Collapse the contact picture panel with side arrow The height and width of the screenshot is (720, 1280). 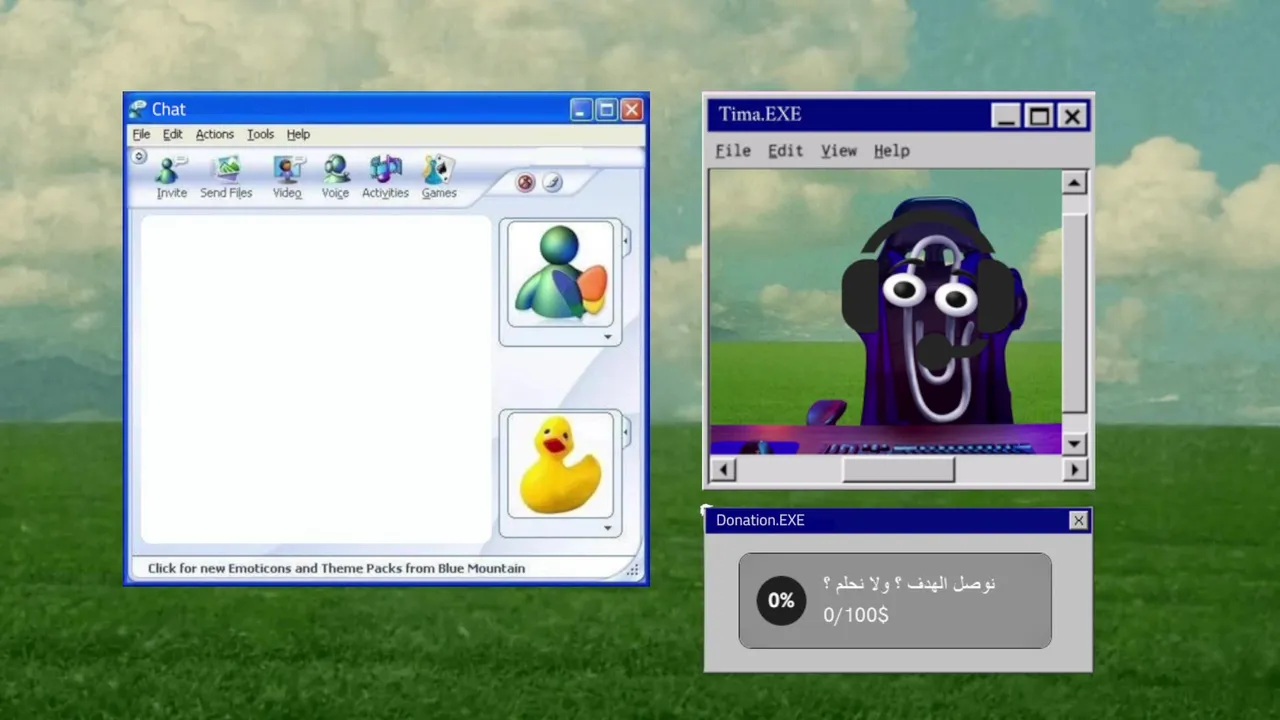point(626,241)
